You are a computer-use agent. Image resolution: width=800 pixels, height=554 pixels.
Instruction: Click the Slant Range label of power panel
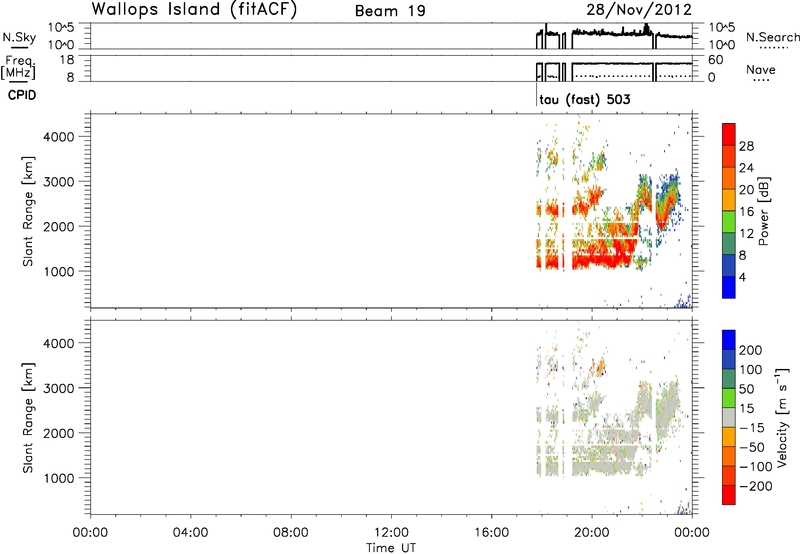[x=28, y=211]
